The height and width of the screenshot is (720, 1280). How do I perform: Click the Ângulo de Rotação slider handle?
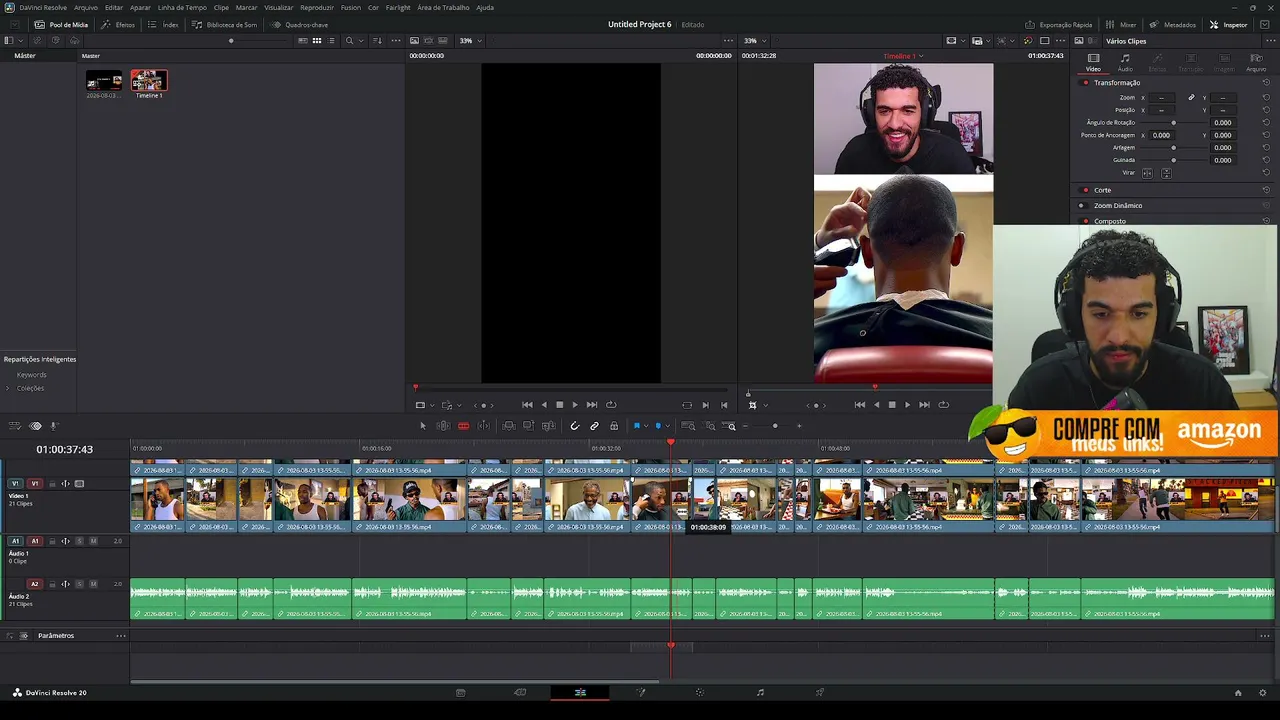click(x=1174, y=123)
